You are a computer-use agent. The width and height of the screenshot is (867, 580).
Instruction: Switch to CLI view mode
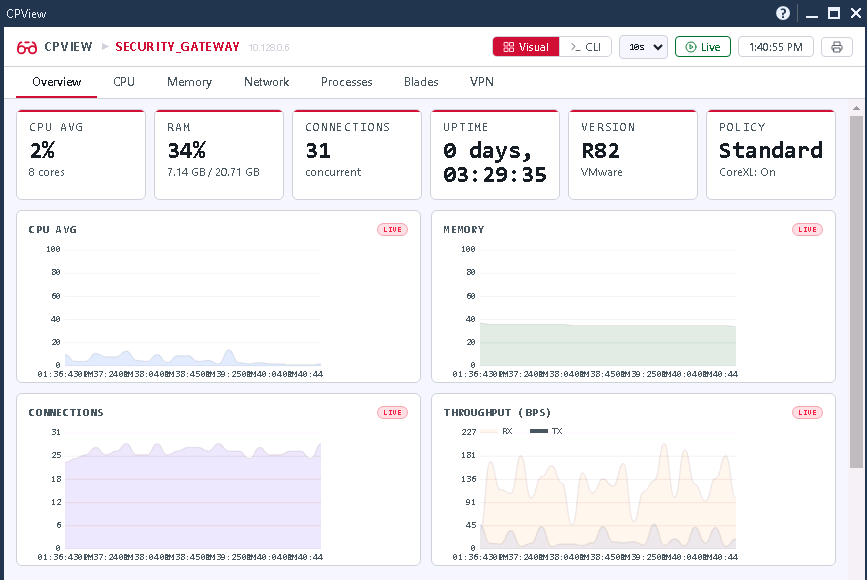(x=585, y=47)
